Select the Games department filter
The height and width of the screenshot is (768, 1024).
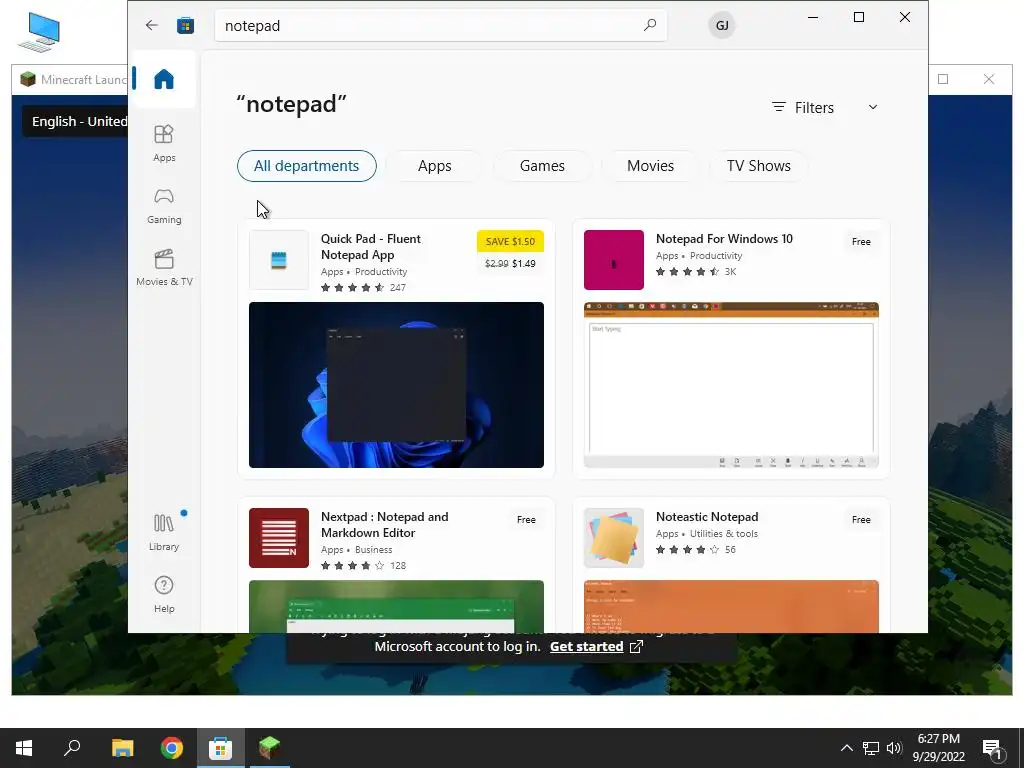[x=542, y=166]
